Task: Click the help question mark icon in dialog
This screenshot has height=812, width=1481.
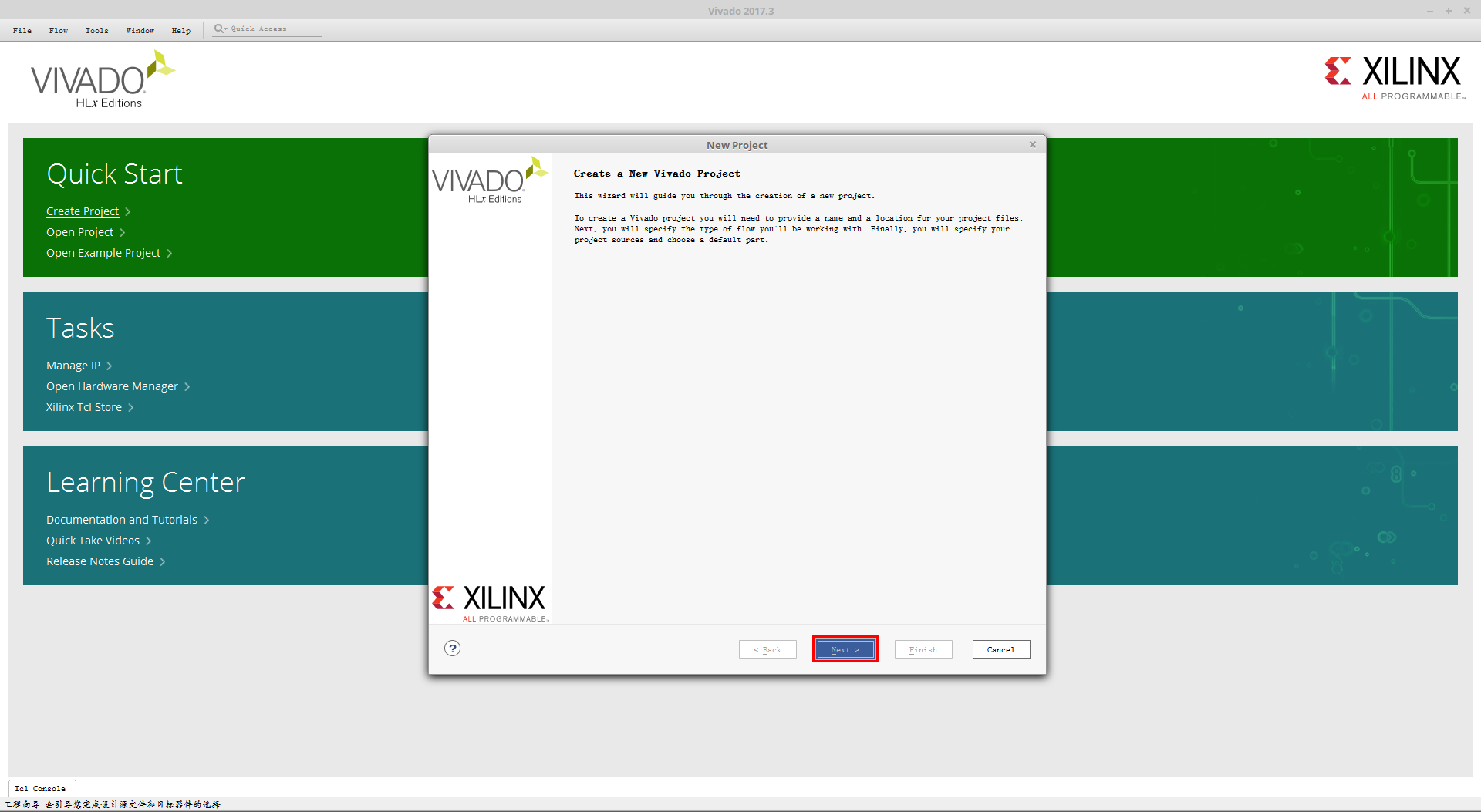Action: (453, 649)
